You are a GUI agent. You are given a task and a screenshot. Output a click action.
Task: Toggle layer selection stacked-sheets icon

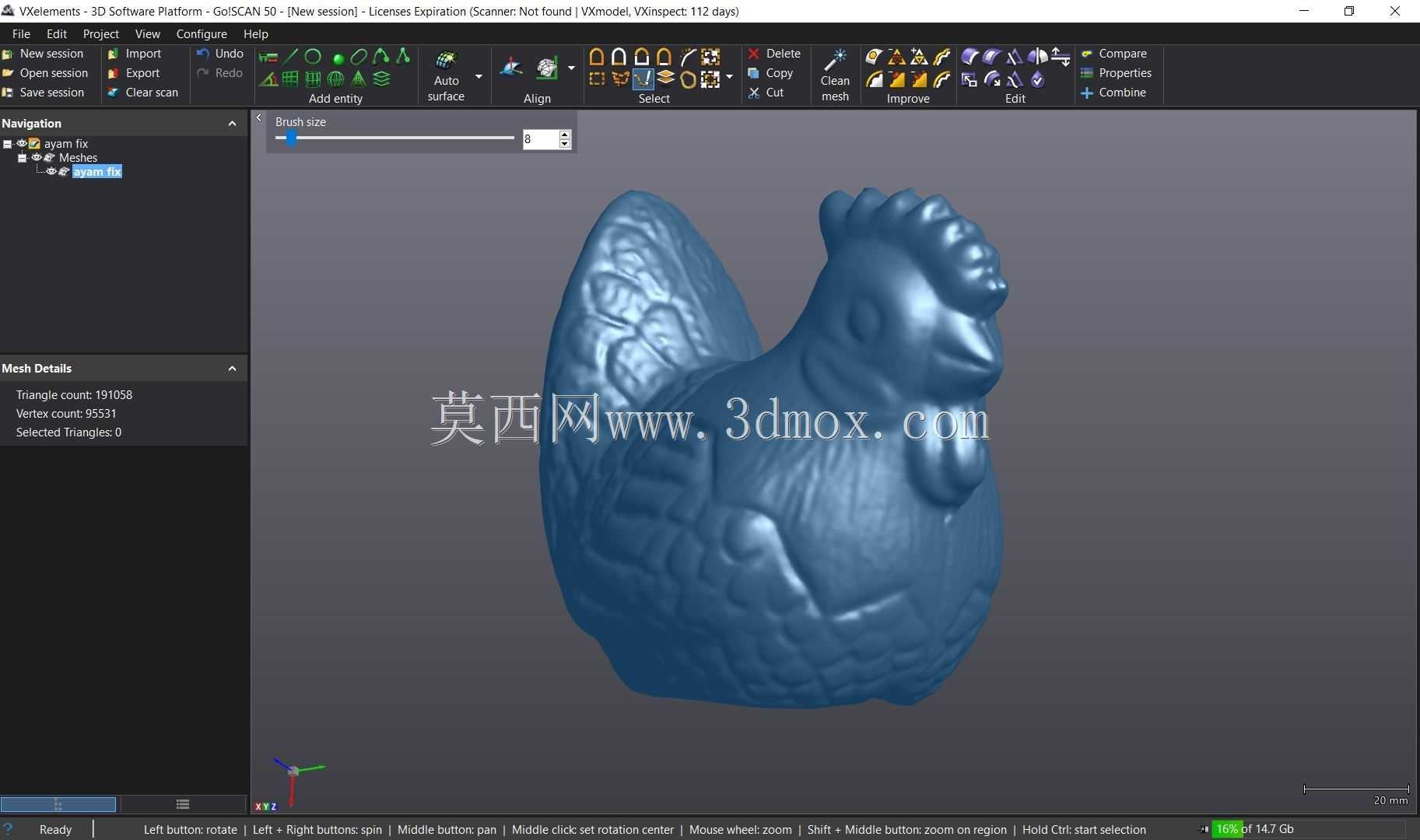click(665, 79)
